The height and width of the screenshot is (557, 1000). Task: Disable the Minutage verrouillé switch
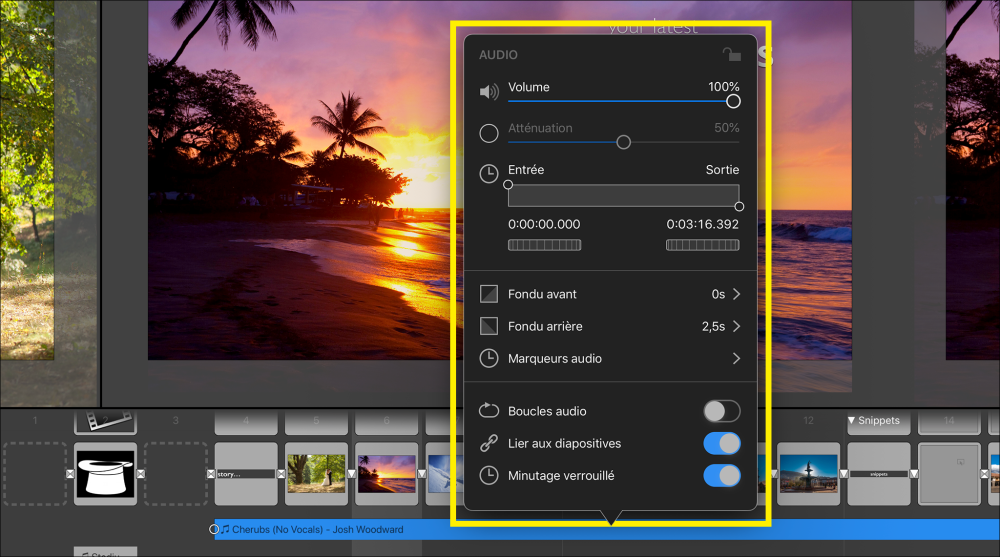[722, 475]
